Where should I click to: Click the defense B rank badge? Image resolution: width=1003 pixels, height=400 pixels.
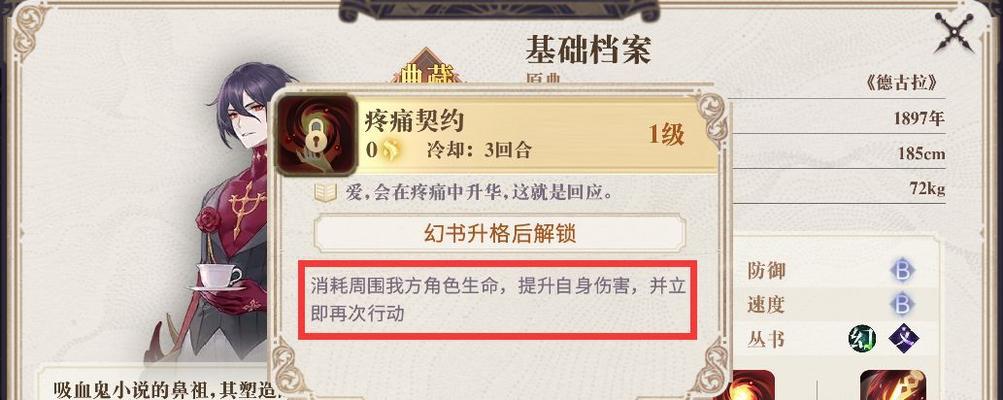click(x=902, y=271)
